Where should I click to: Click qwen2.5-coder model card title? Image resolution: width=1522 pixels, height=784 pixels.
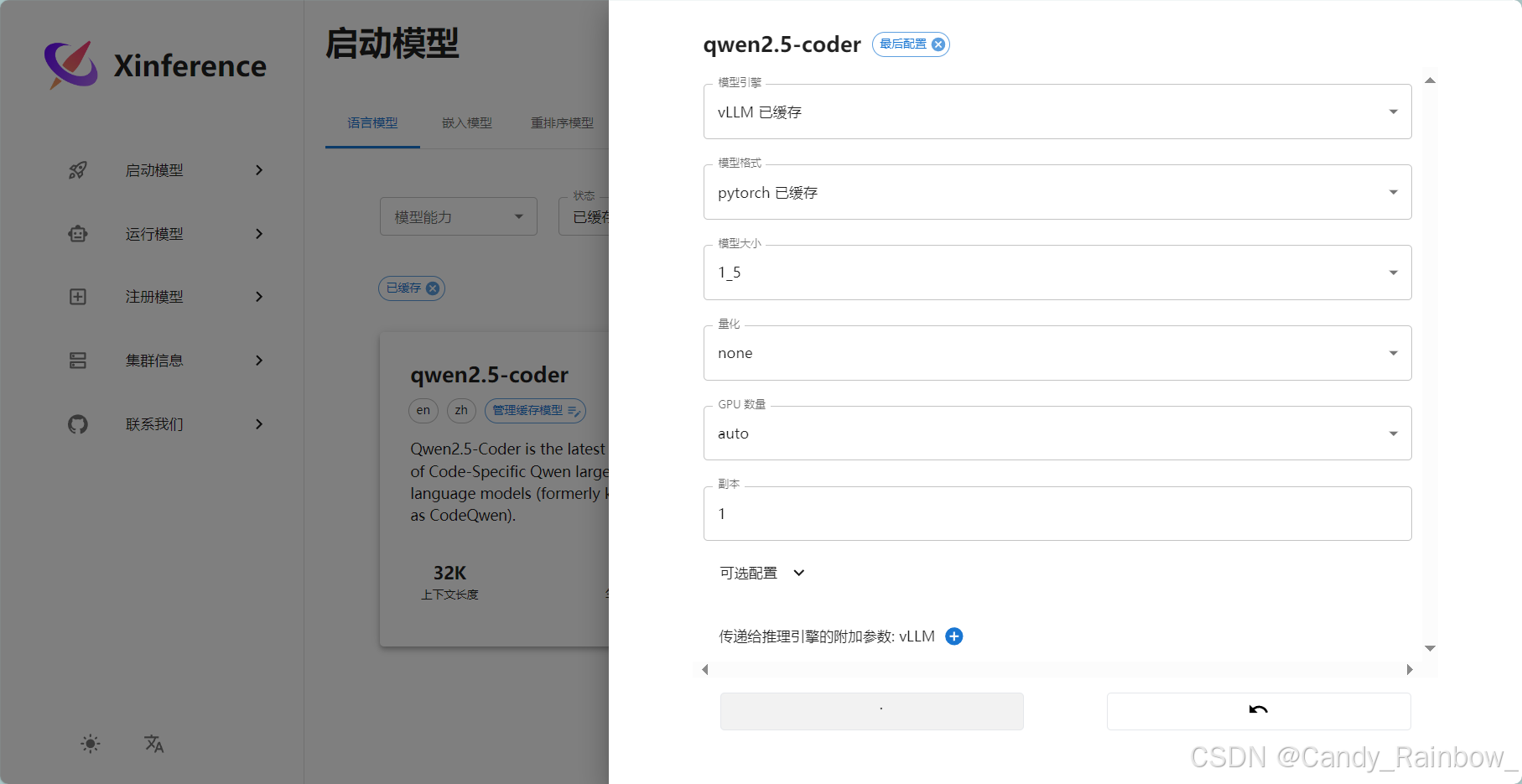[x=489, y=375]
